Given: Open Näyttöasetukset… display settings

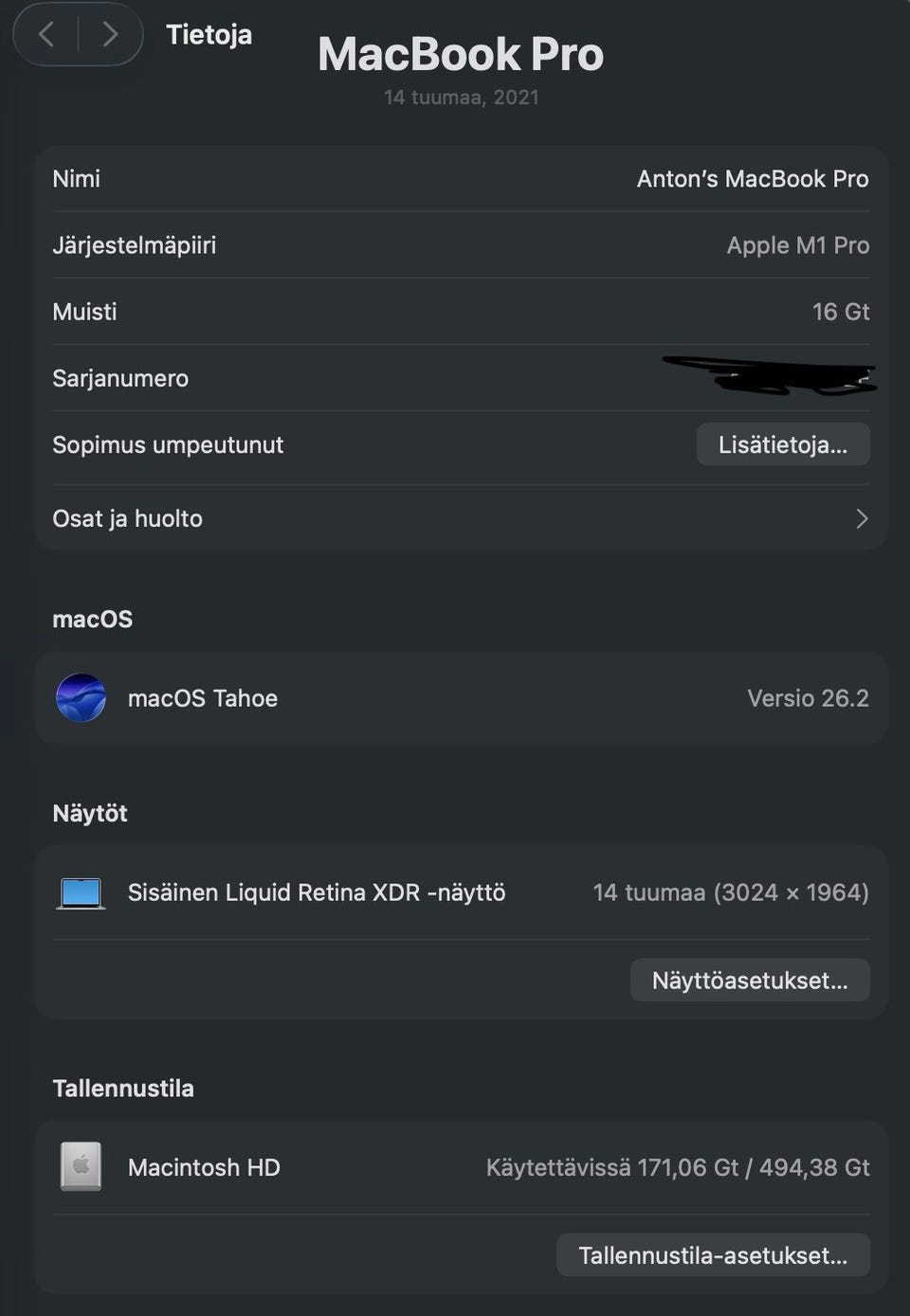Looking at the screenshot, I should pyautogui.click(x=750, y=980).
